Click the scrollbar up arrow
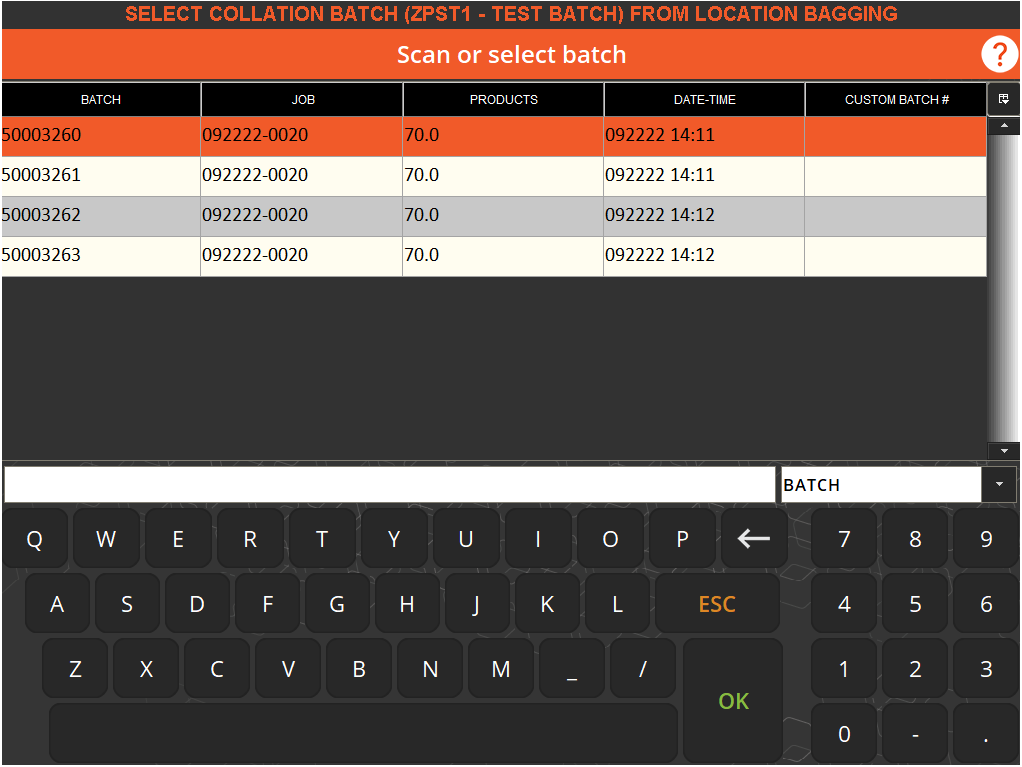 click(1005, 124)
